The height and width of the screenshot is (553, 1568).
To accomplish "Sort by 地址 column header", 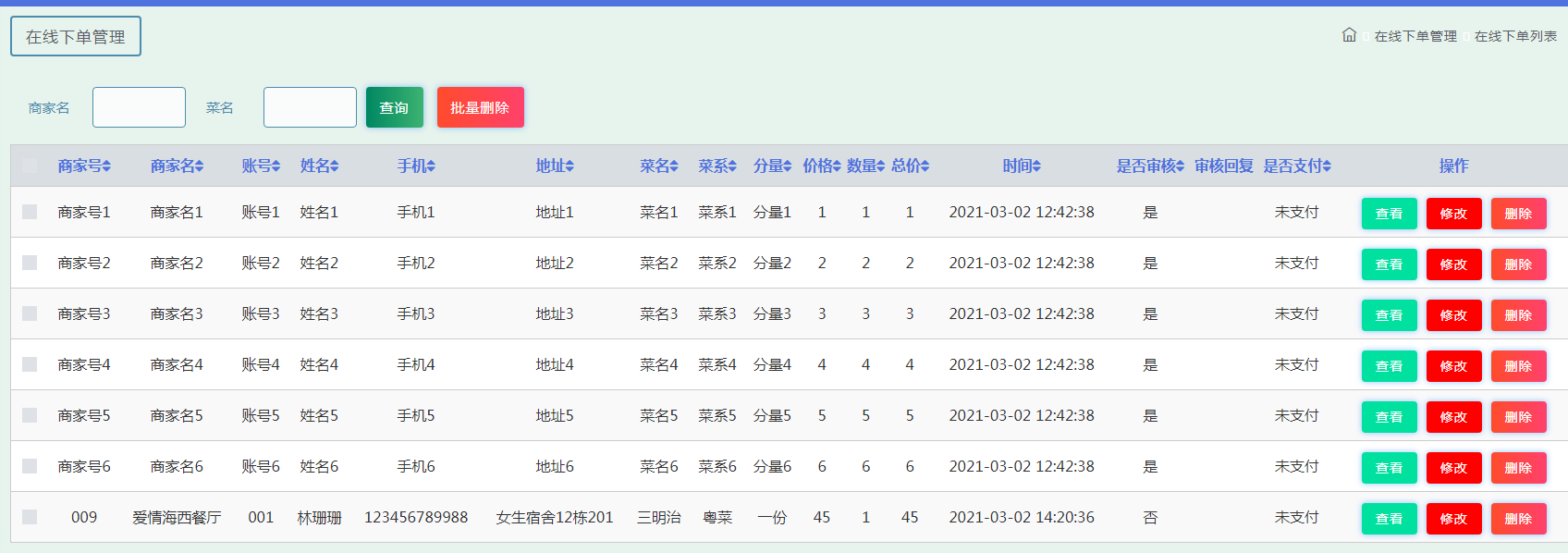I will click(x=555, y=166).
